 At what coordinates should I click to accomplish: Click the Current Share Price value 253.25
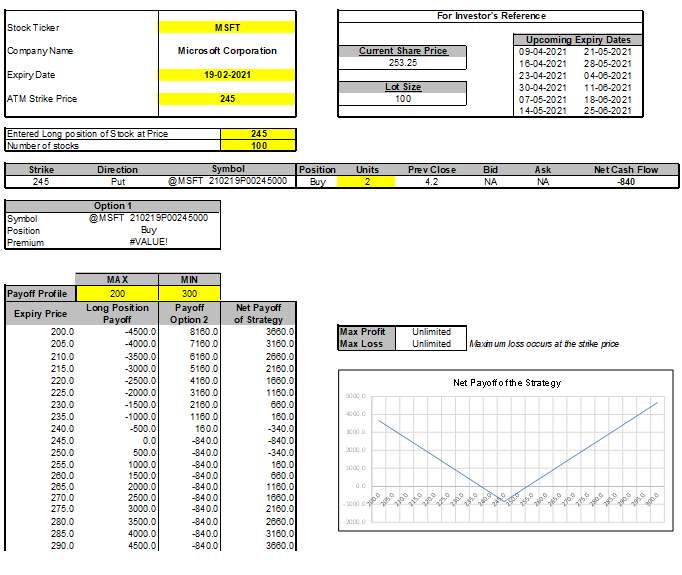tap(402, 63)
